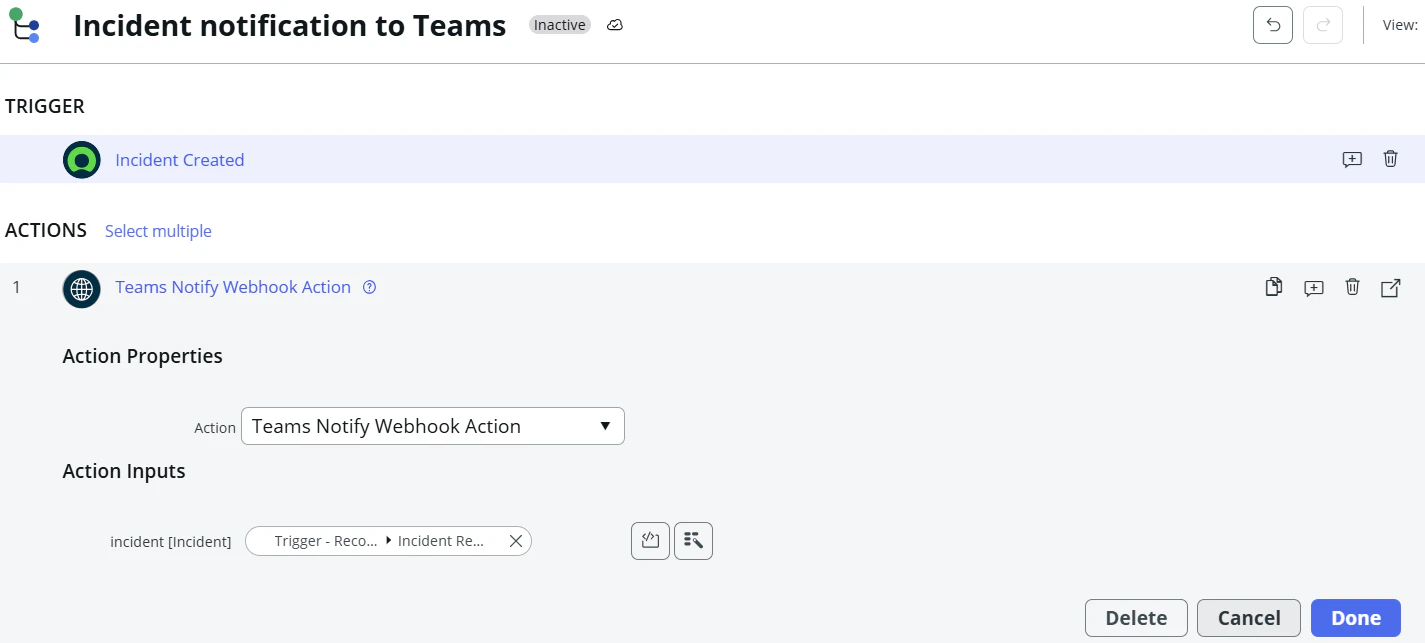Open the Incident Created trigger link
The width and height of the screenshot is (1425, 643).
[180, 160]
